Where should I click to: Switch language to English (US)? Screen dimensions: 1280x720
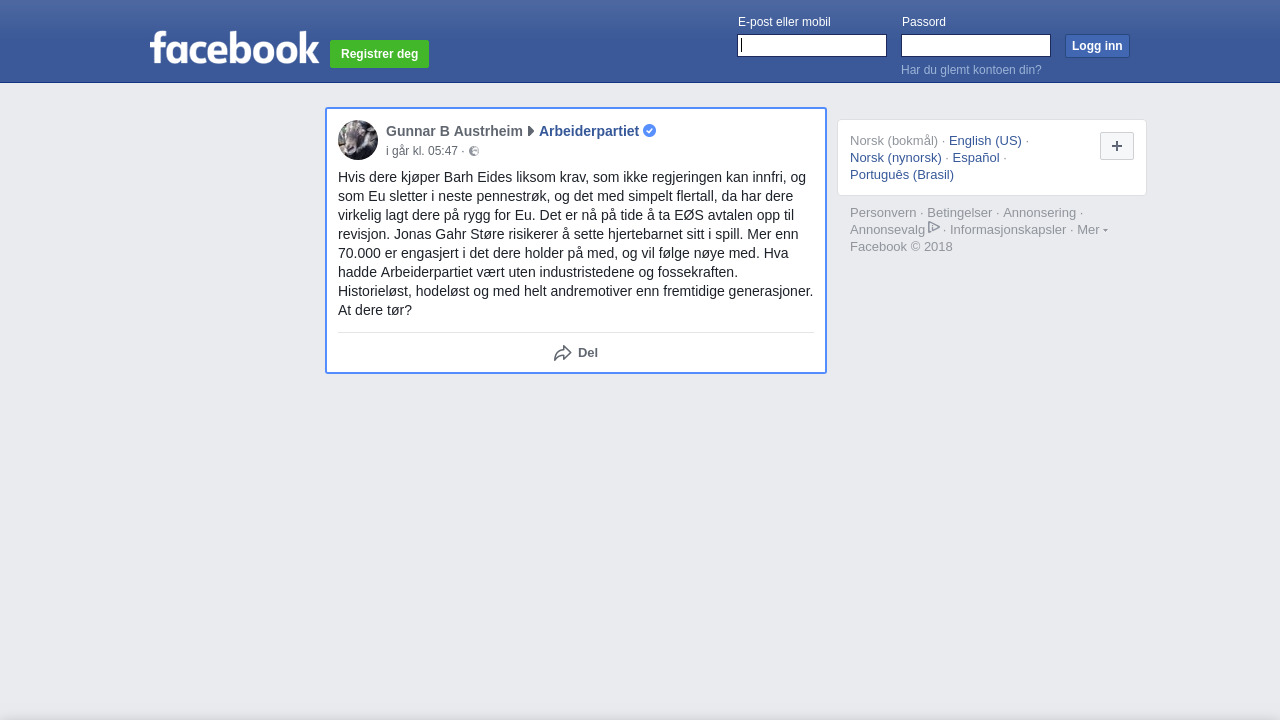click(x=985, y=141)
